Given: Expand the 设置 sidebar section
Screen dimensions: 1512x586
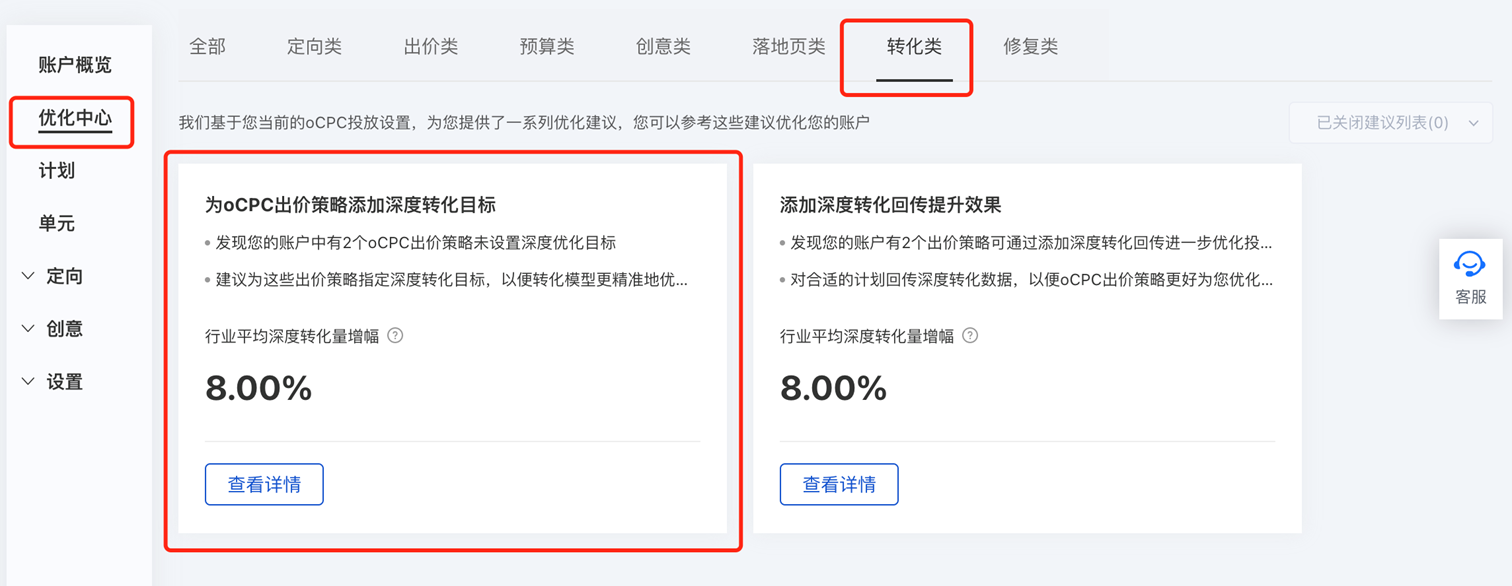Looking at the screenshot, I should click(x=53, y=382).
